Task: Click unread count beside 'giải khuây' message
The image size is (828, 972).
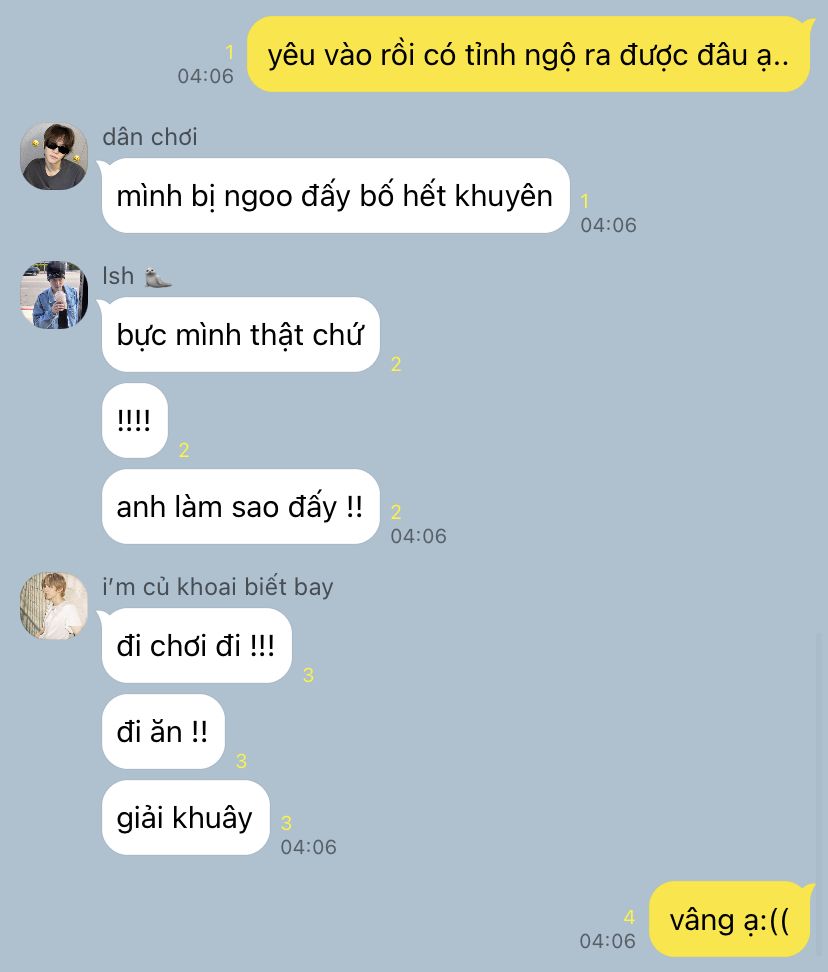Action: tap(286, 823)
